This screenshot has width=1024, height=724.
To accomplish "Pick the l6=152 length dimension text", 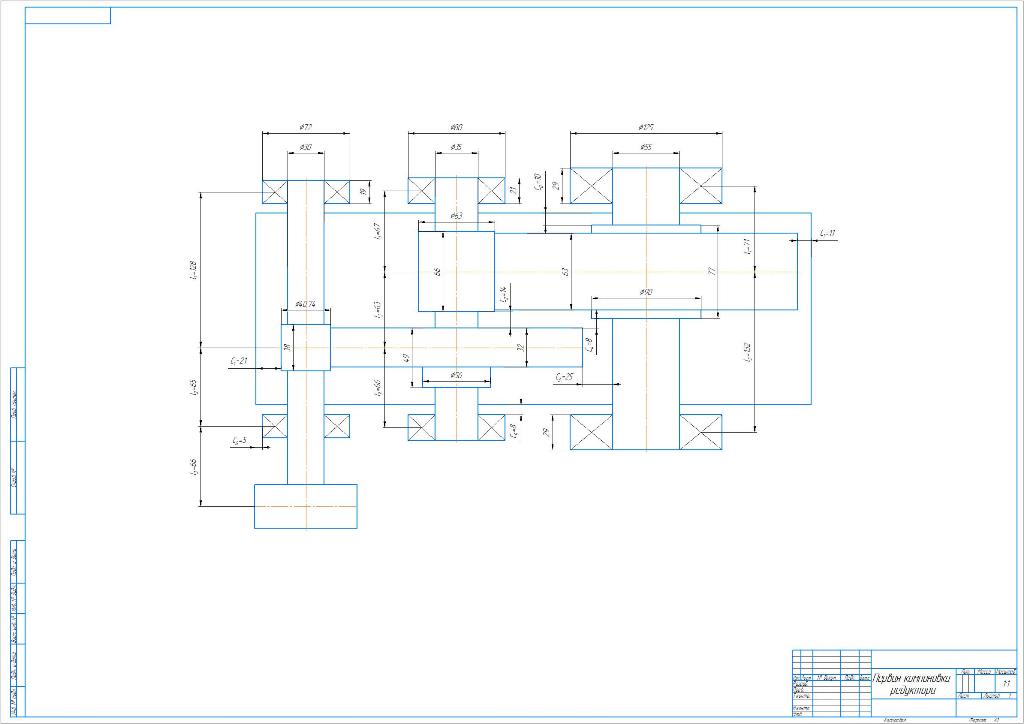I will click(x=747, y=352).
